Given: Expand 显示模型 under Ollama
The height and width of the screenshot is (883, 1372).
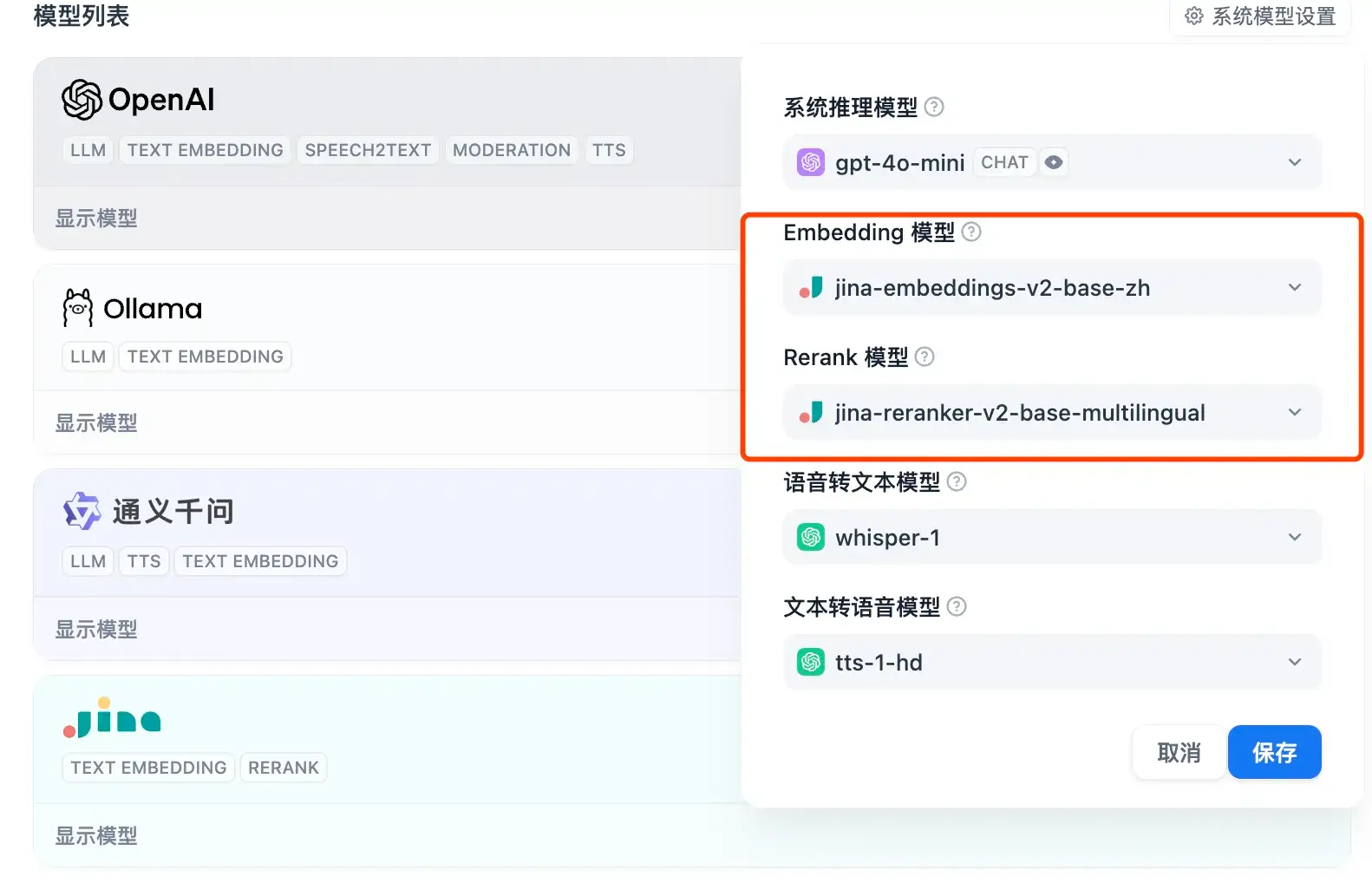Looking at the screenshot, I should tap(96, 422).
